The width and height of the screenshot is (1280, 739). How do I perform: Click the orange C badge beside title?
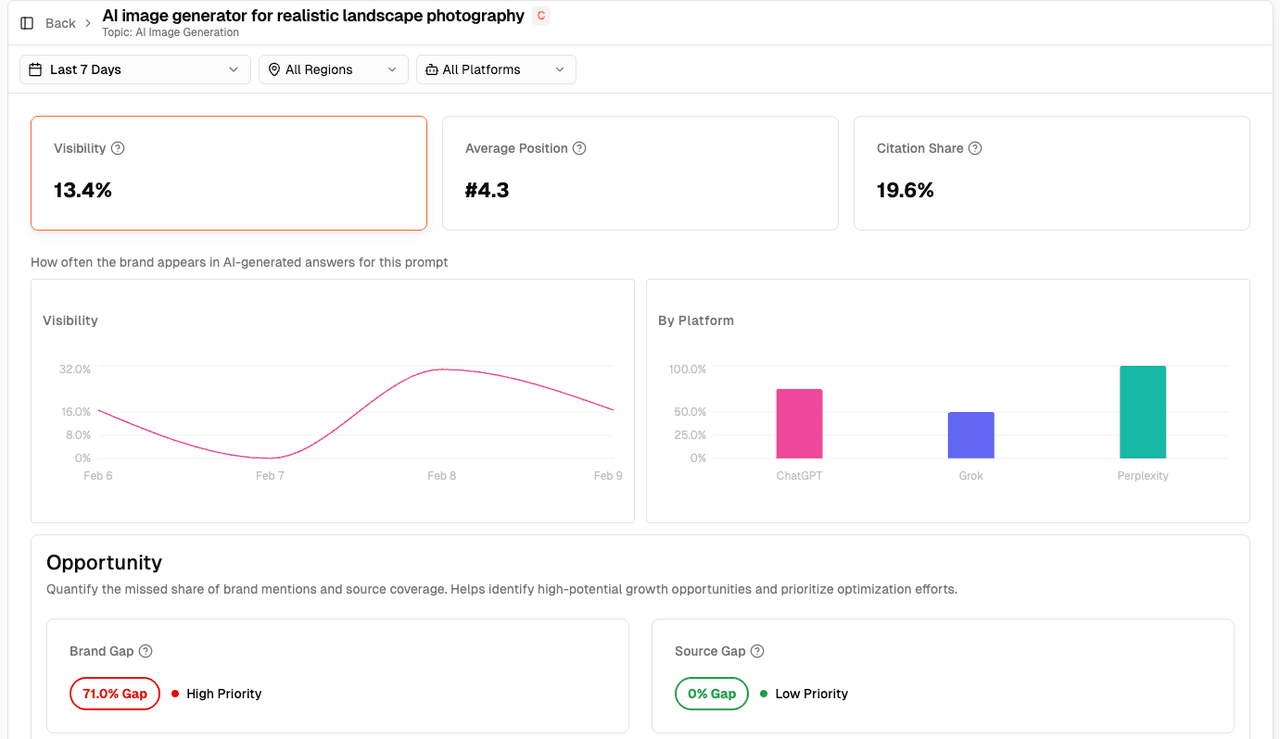(x=541, y=16)
